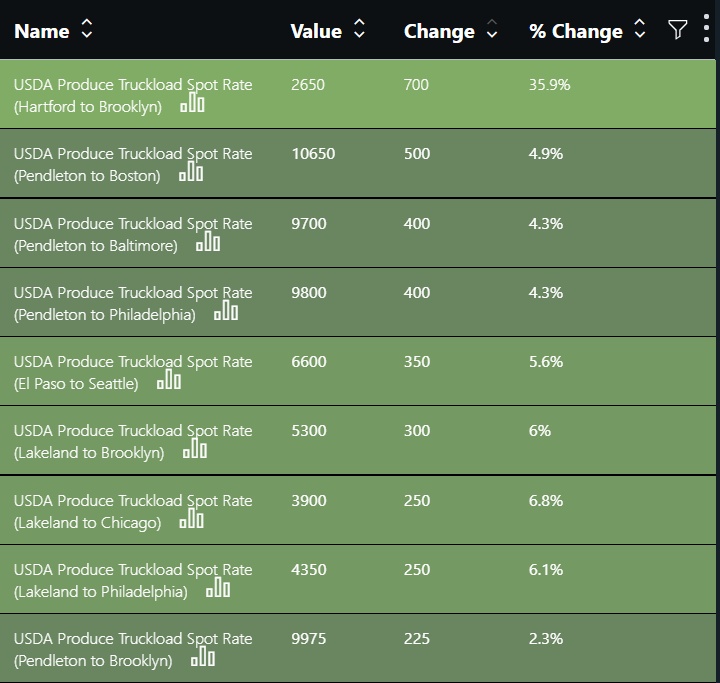Screen dimensions: 720x683
Task: Click the 6.1% change cell
Action: [x=546, y=570]
